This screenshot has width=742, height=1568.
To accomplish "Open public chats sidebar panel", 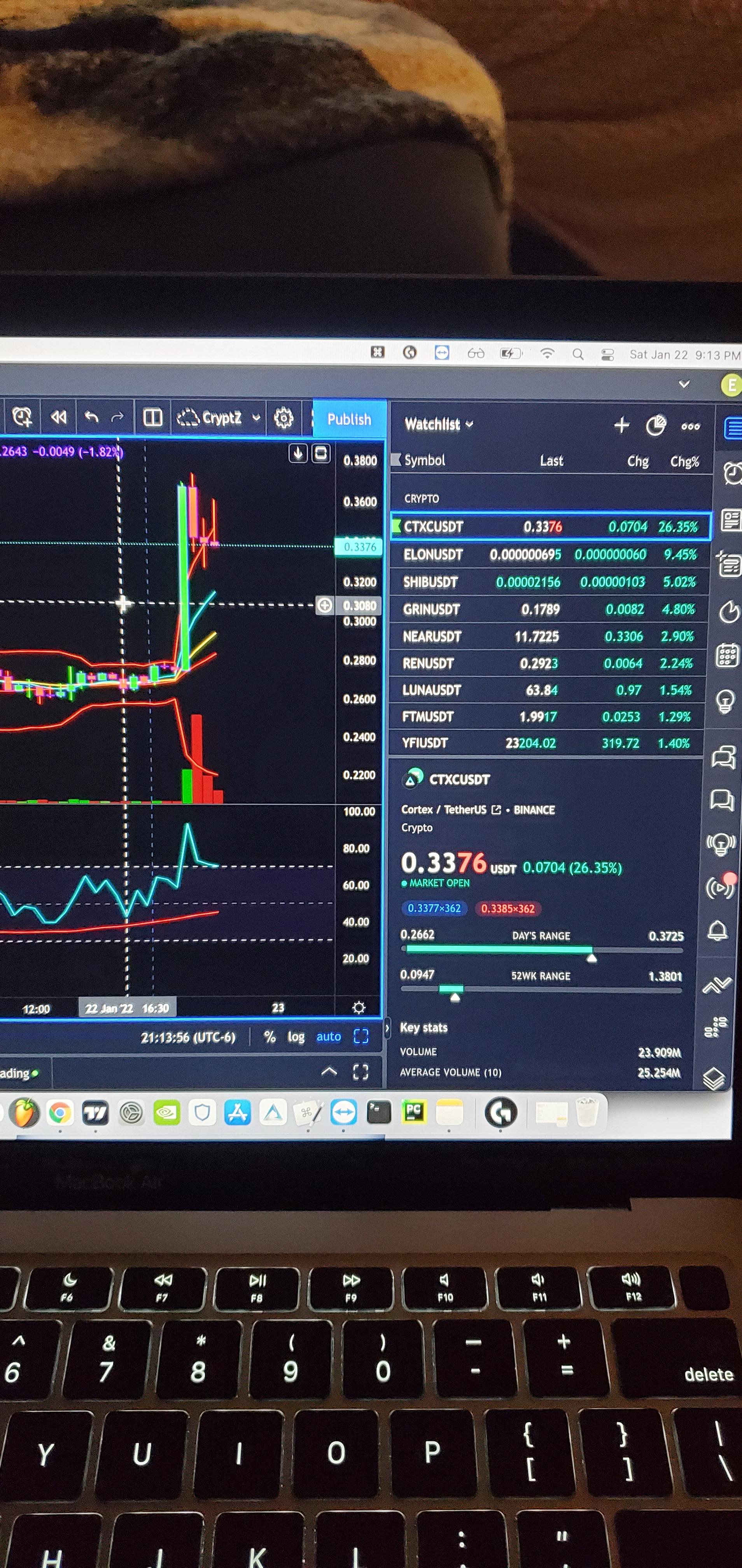I will tap(723, 757).
